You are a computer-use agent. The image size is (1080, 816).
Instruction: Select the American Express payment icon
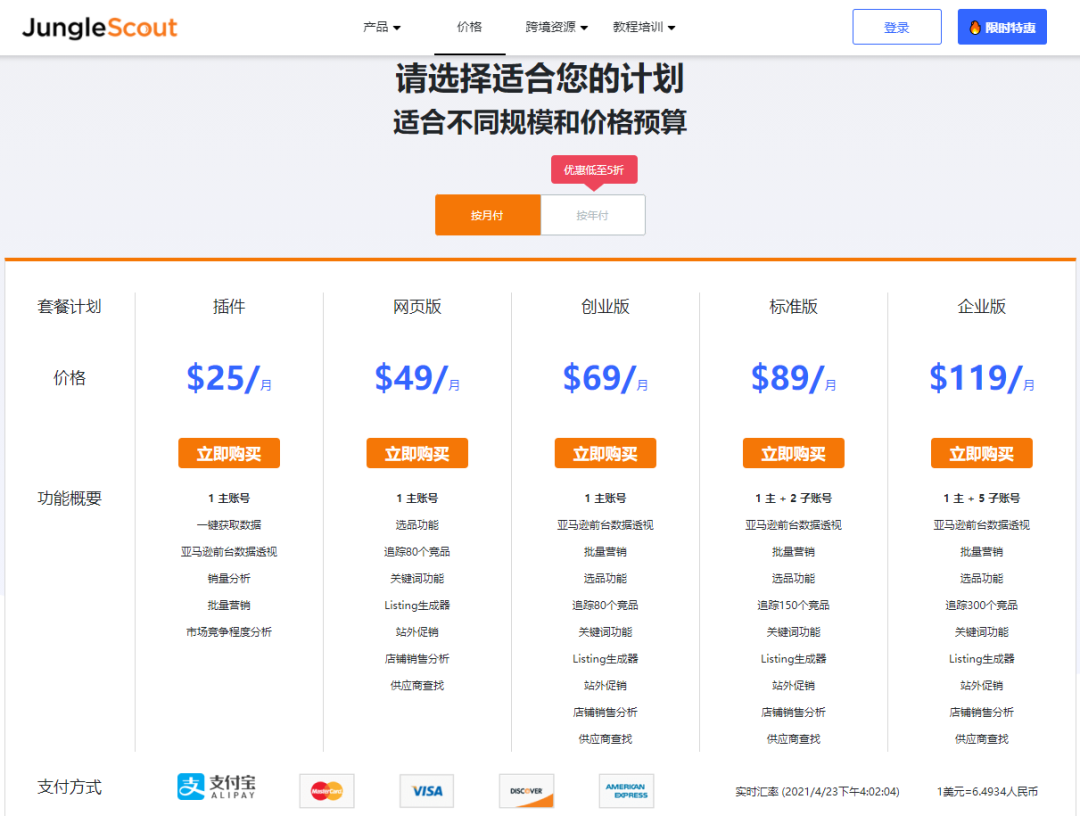(626, 790)
